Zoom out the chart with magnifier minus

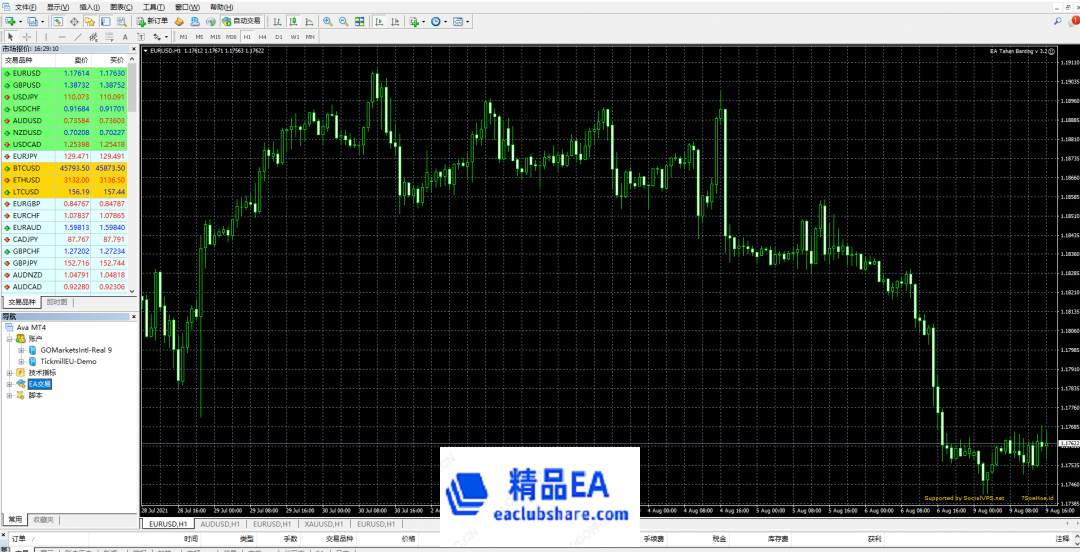[x=344, y=21]
